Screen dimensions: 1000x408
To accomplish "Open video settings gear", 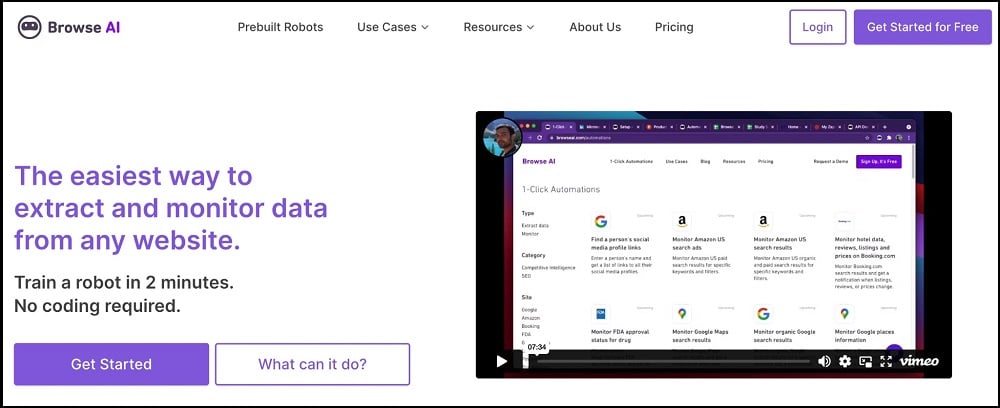I will point(845,361).
